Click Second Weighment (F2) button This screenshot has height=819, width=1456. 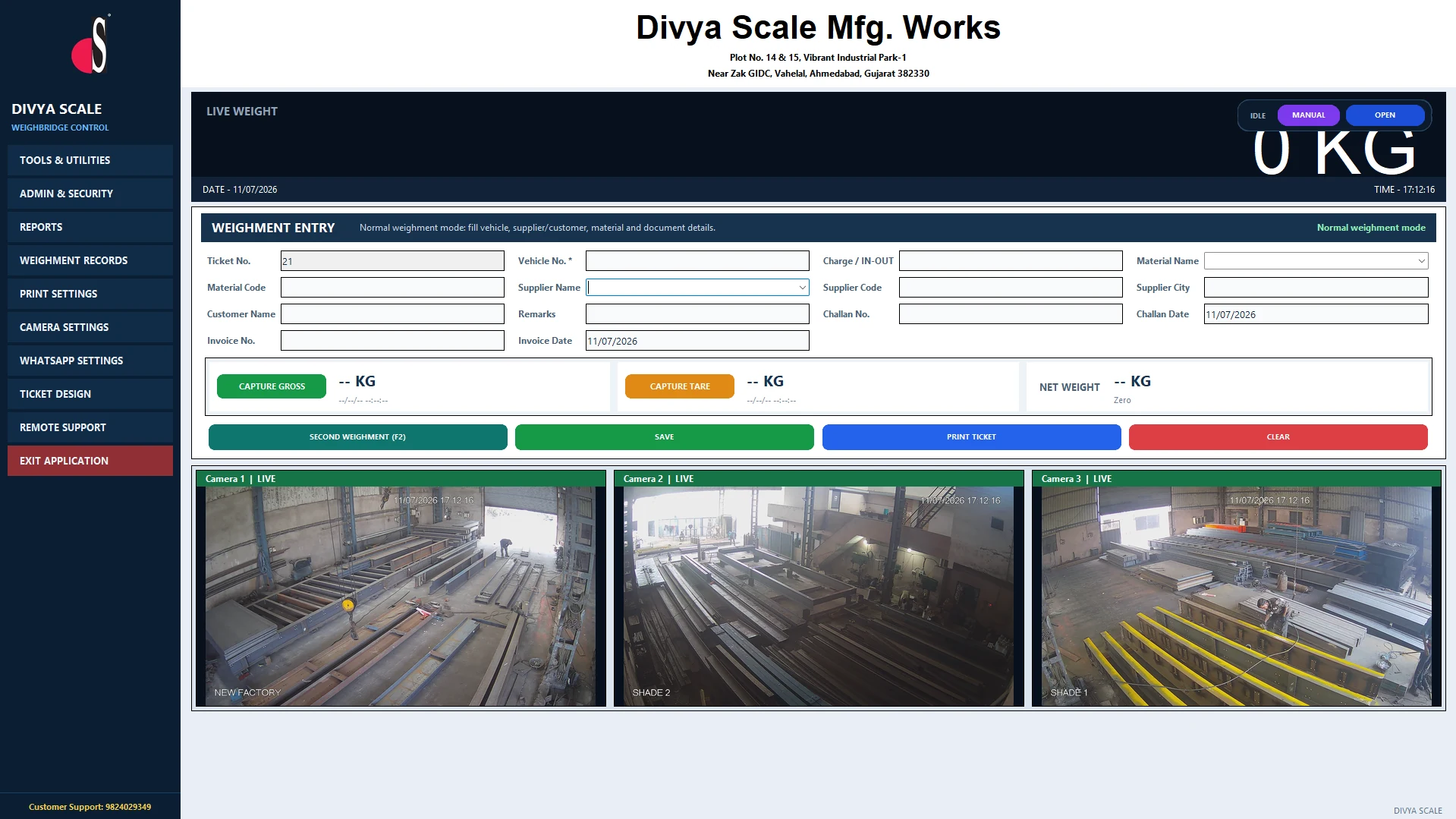click(357, 437)
